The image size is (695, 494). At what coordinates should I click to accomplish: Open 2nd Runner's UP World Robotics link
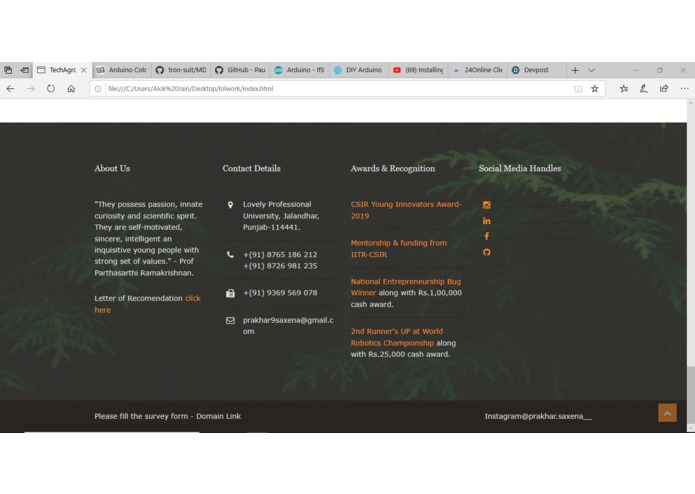point(396,337)
